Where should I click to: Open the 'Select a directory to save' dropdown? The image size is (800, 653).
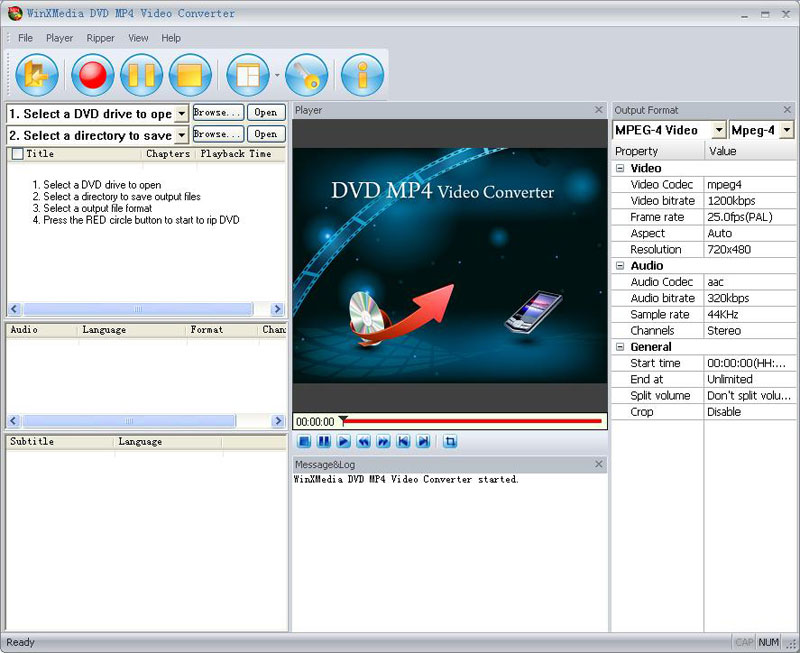click(x=181, y=135)
